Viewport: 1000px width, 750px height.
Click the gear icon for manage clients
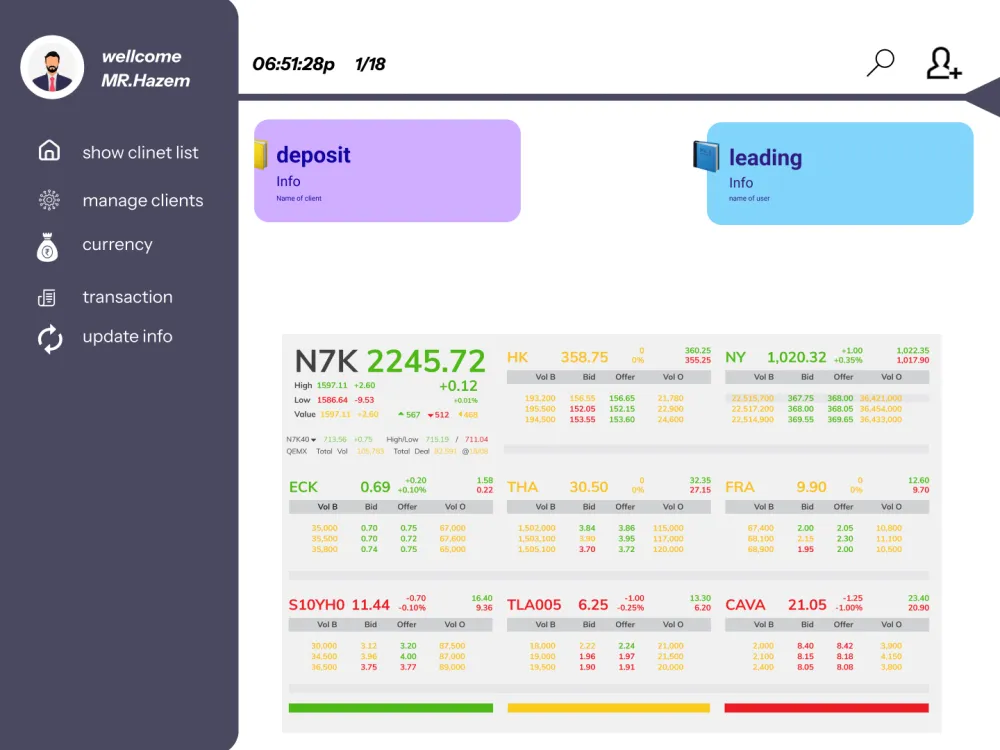coord(49,200)
